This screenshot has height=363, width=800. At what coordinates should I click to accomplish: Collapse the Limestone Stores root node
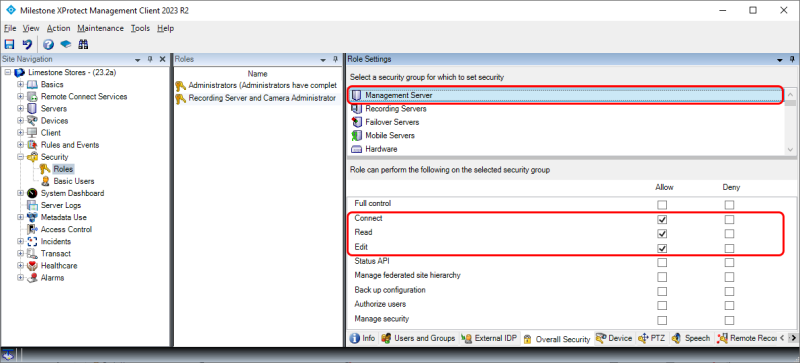[8, 72]
